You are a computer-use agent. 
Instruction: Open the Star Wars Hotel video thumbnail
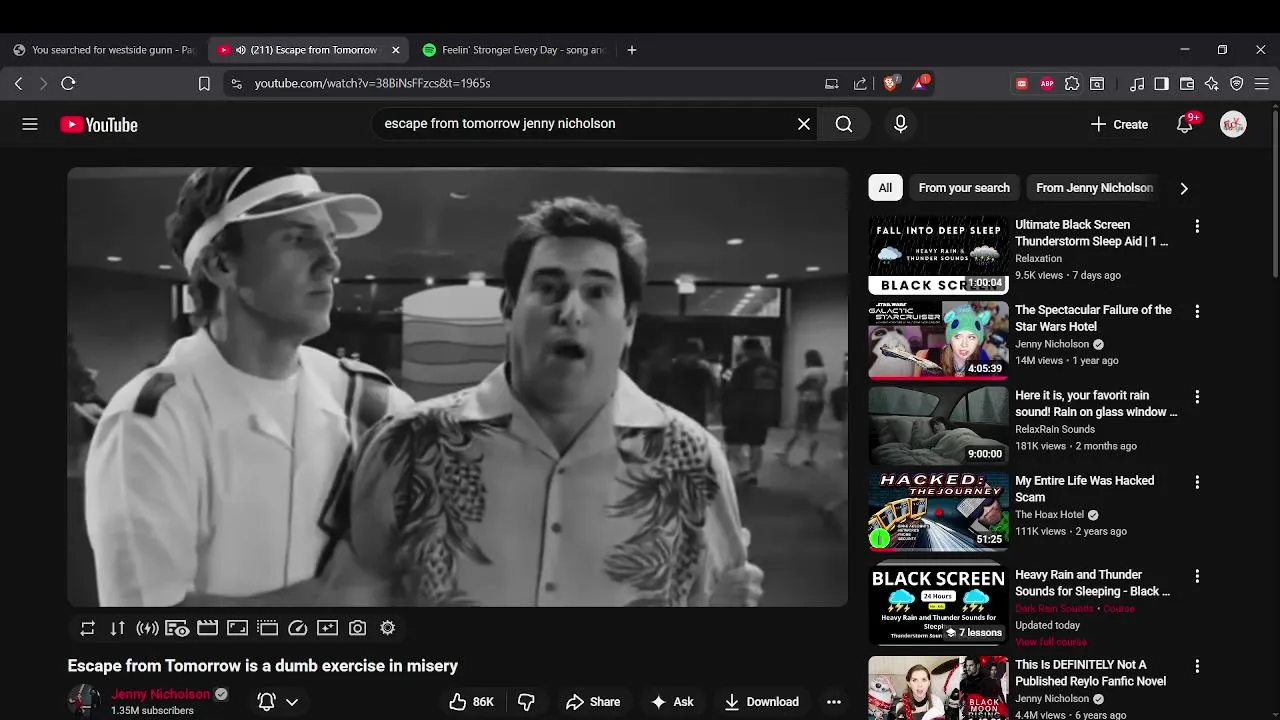coord(938,340)
